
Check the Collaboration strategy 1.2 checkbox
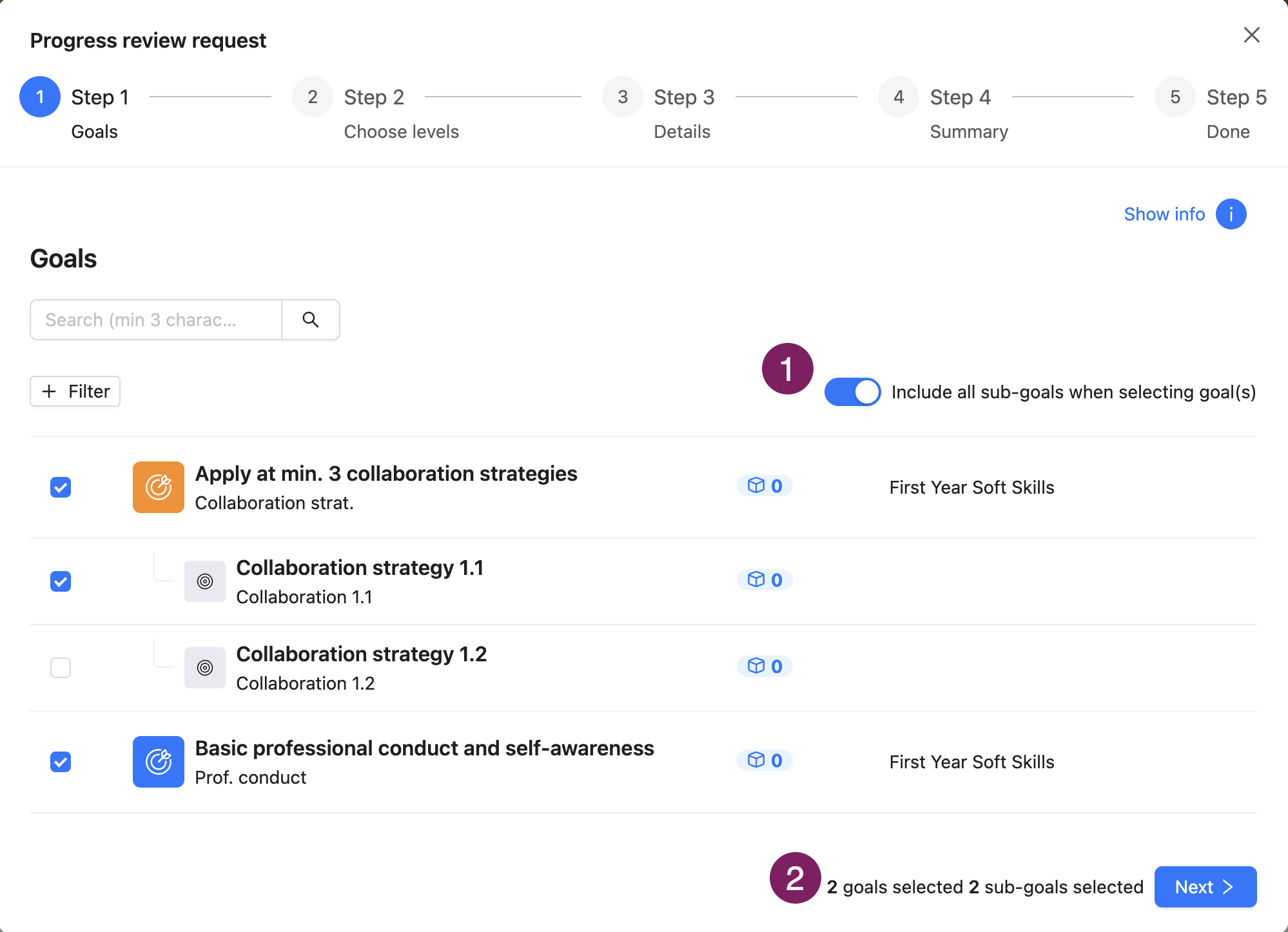tap(61, 668)
